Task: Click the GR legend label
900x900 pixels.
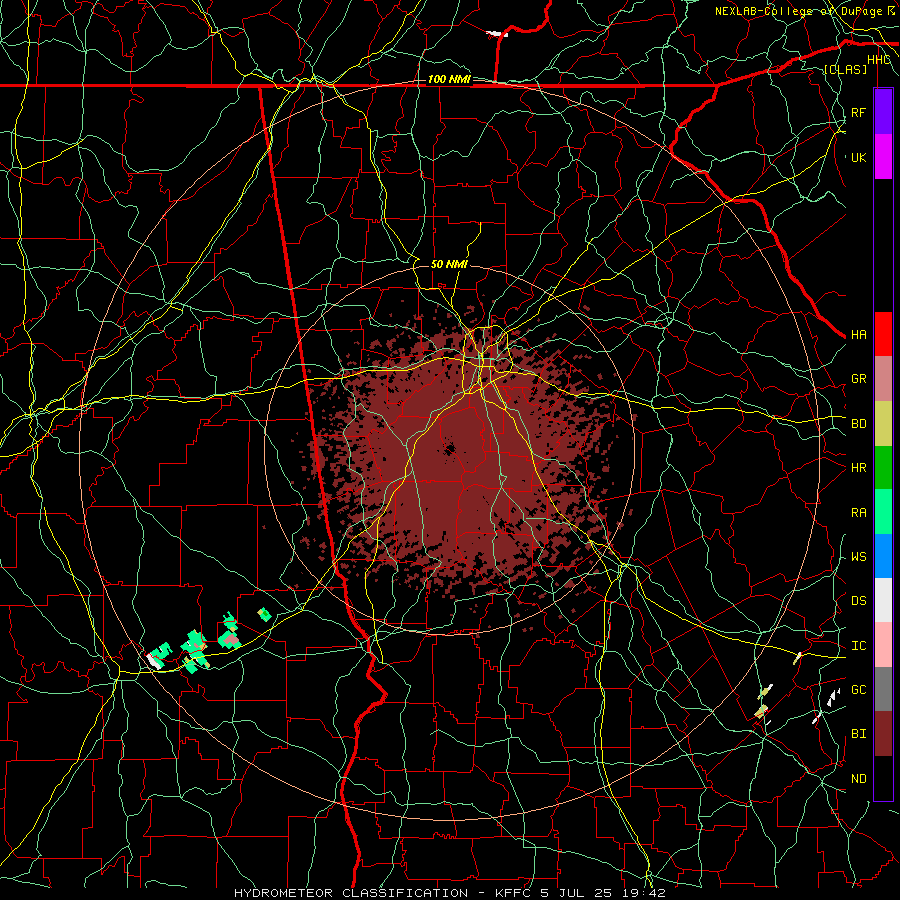Action: (858, 379)
